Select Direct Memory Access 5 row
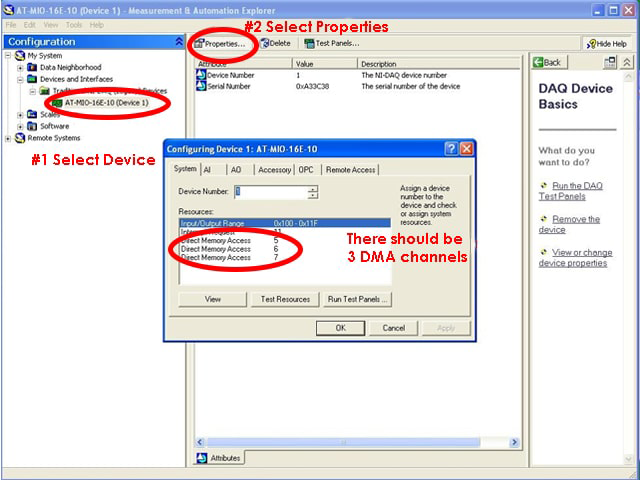Viewport: 640px width, 480px height. tap(285, 240)
